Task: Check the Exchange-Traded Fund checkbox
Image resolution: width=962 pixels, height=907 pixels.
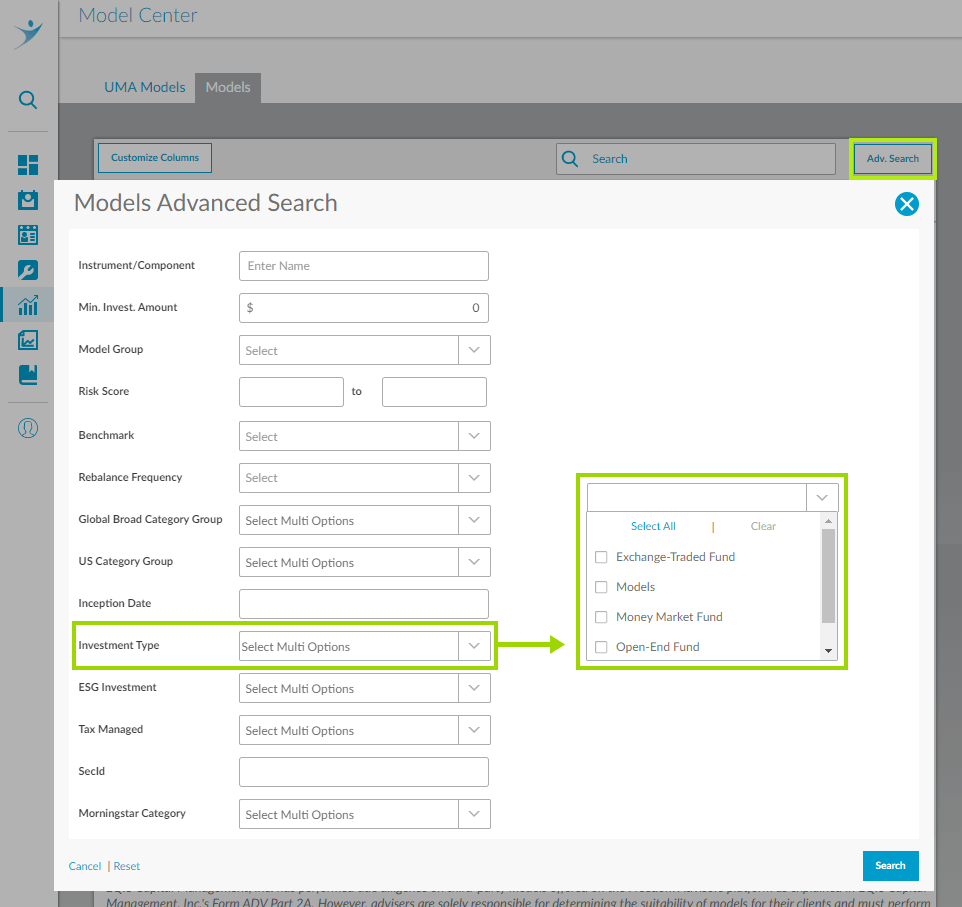Action: coord(601,557)
